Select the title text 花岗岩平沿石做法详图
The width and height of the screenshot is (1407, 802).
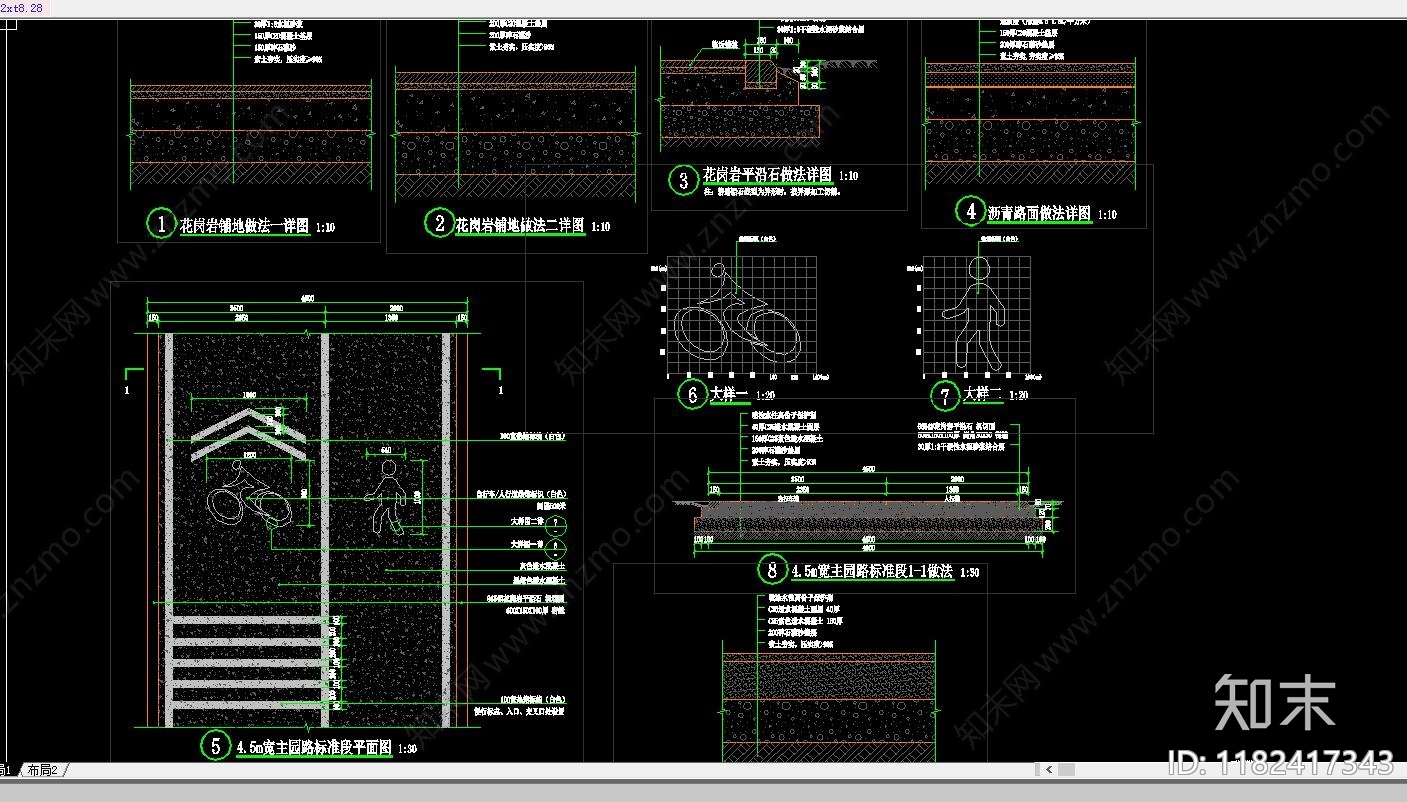[767, 175]
